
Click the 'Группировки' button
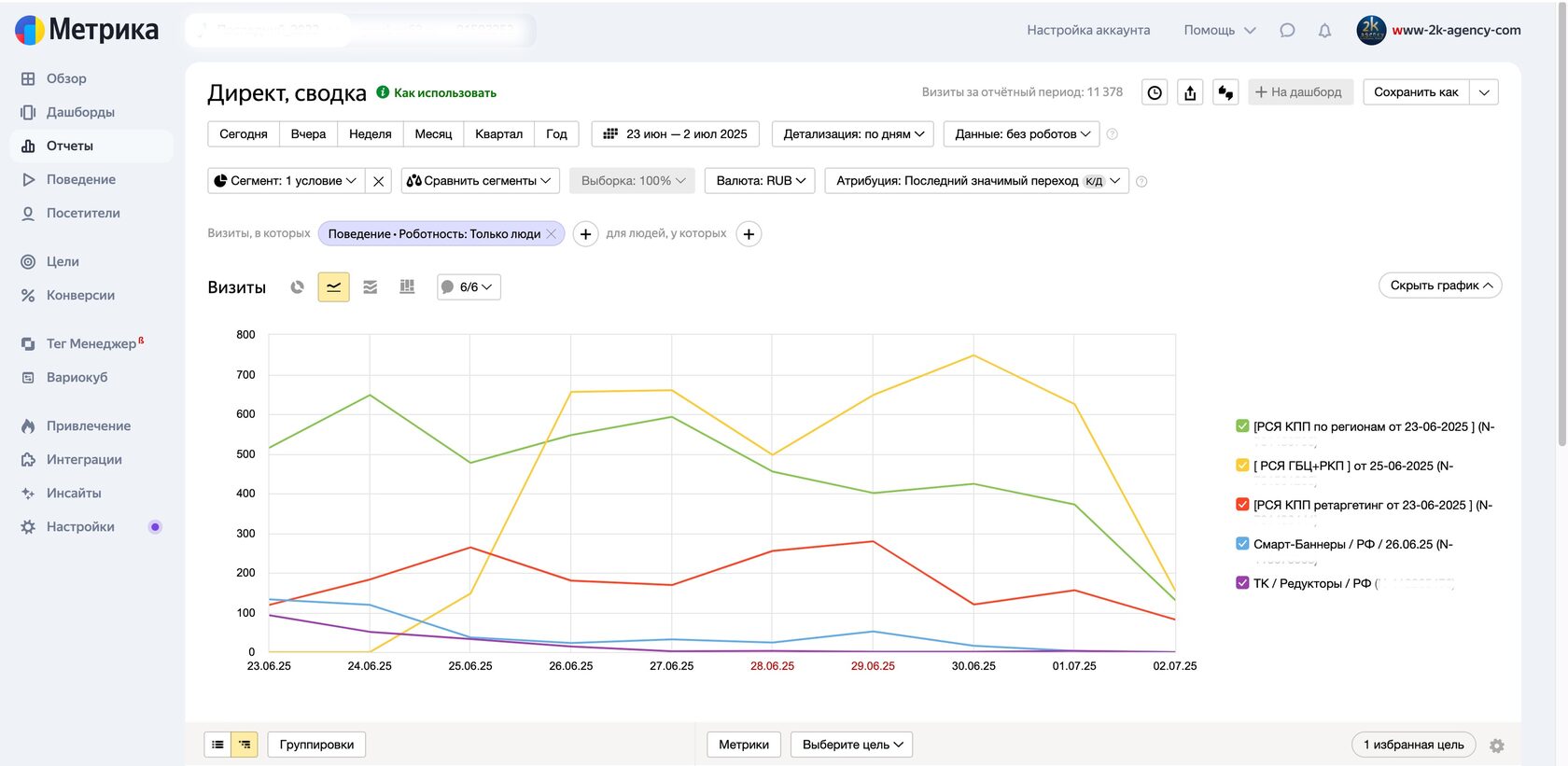pos(316,745)
